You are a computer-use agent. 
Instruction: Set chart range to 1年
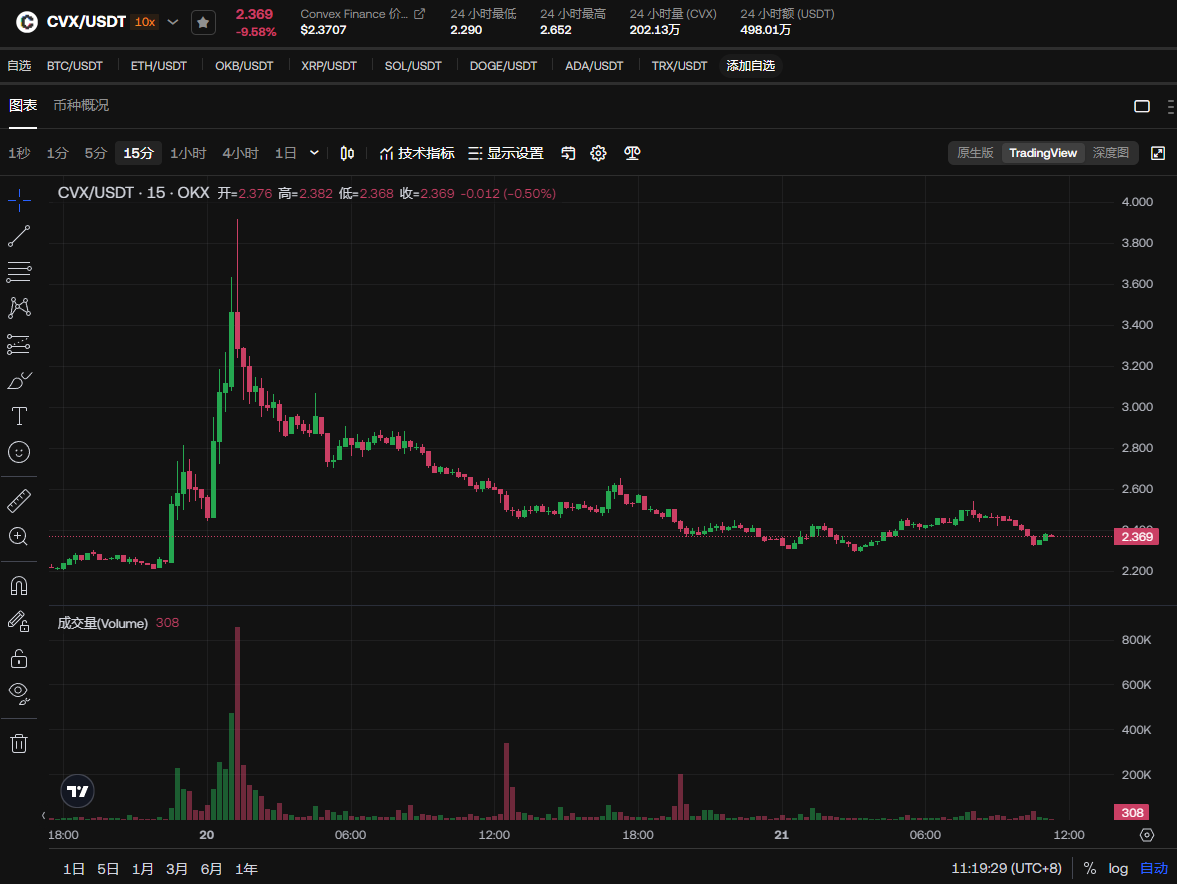[x=246, y=869]
